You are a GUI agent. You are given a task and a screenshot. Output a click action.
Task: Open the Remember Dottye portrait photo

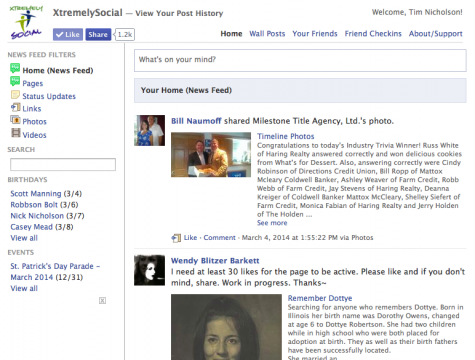point(226,327)
